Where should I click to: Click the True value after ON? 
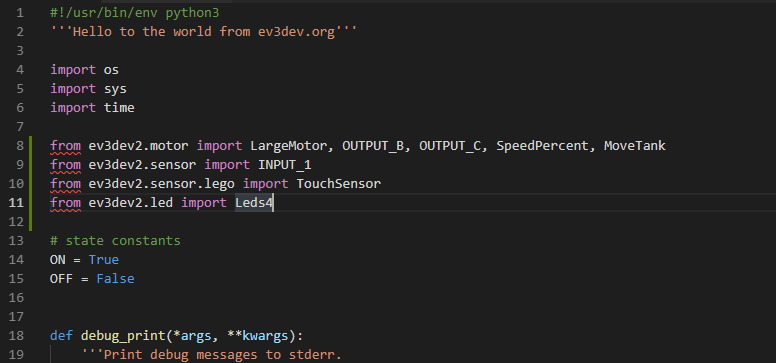[104, 259]
